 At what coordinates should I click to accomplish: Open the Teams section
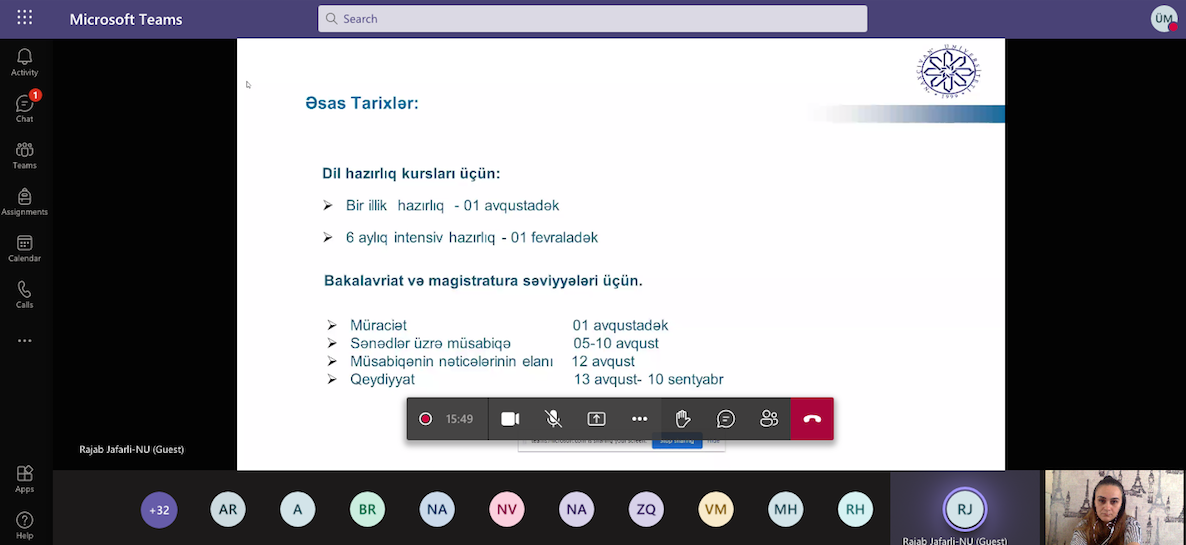24,156
